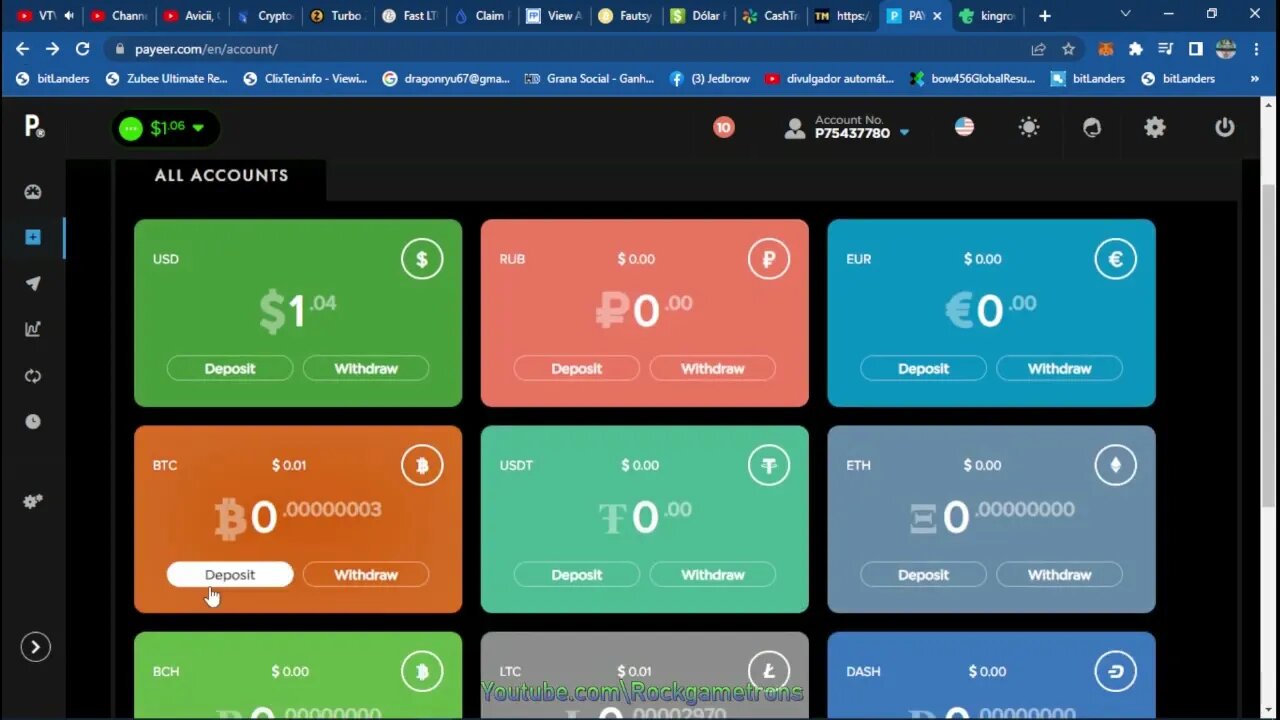Image resolution: width=1280 pixels, height=720 pixels.
Task: Open a new browser tab with plus
Action: [1044, 15]
